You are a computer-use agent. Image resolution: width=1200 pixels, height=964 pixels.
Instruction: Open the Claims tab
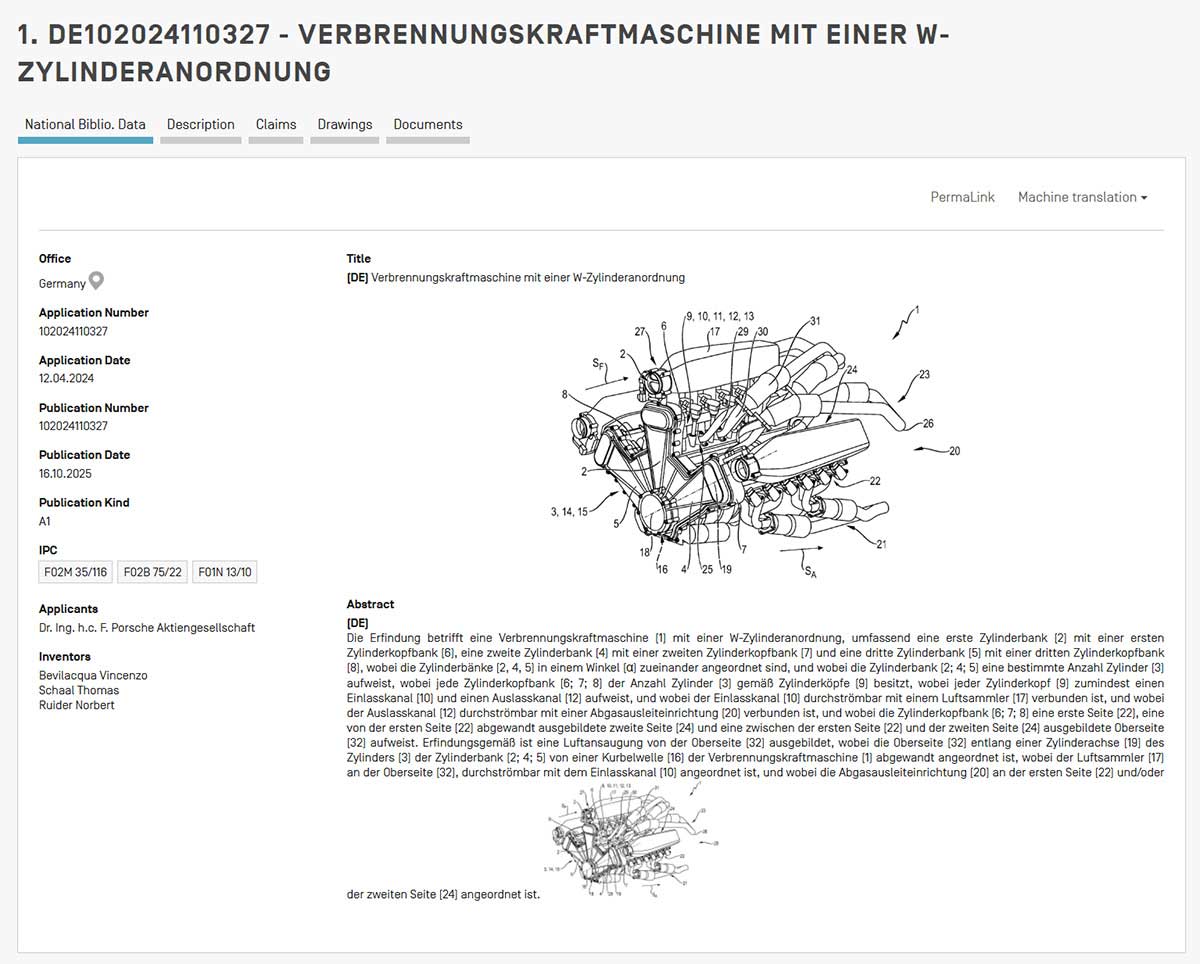[x=276, y=125]
